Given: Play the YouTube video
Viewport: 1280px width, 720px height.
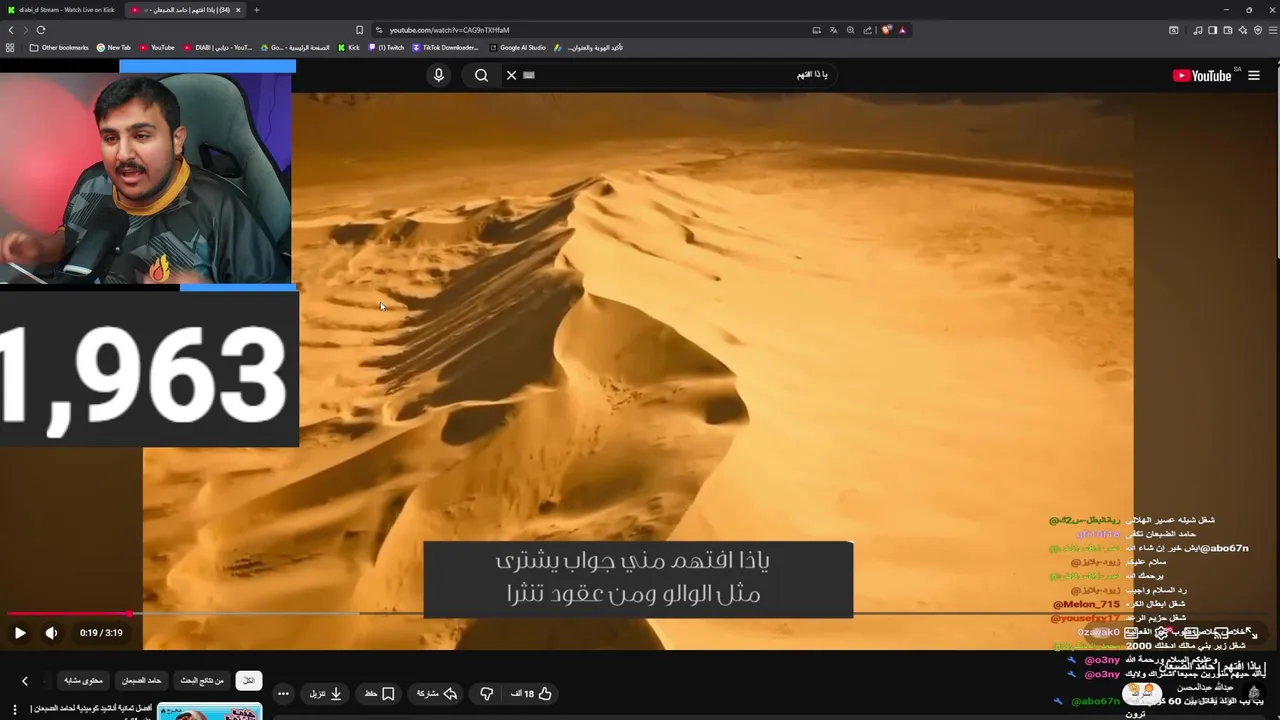Looking at the screenshot, I should coord(20,632).
